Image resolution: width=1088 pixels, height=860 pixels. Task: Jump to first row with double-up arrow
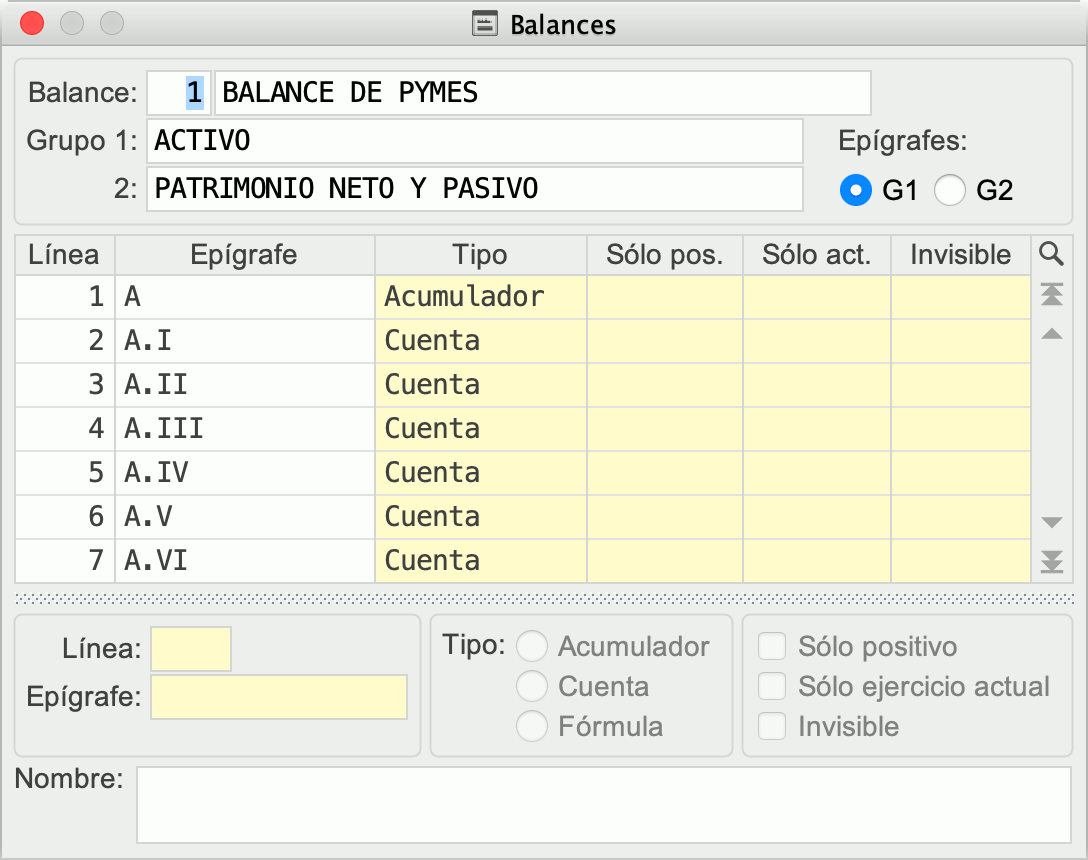click(1051, 294)
